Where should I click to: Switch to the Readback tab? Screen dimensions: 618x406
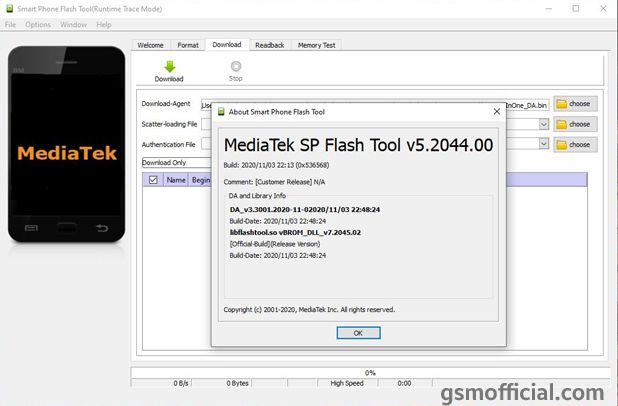pos(270,45)
